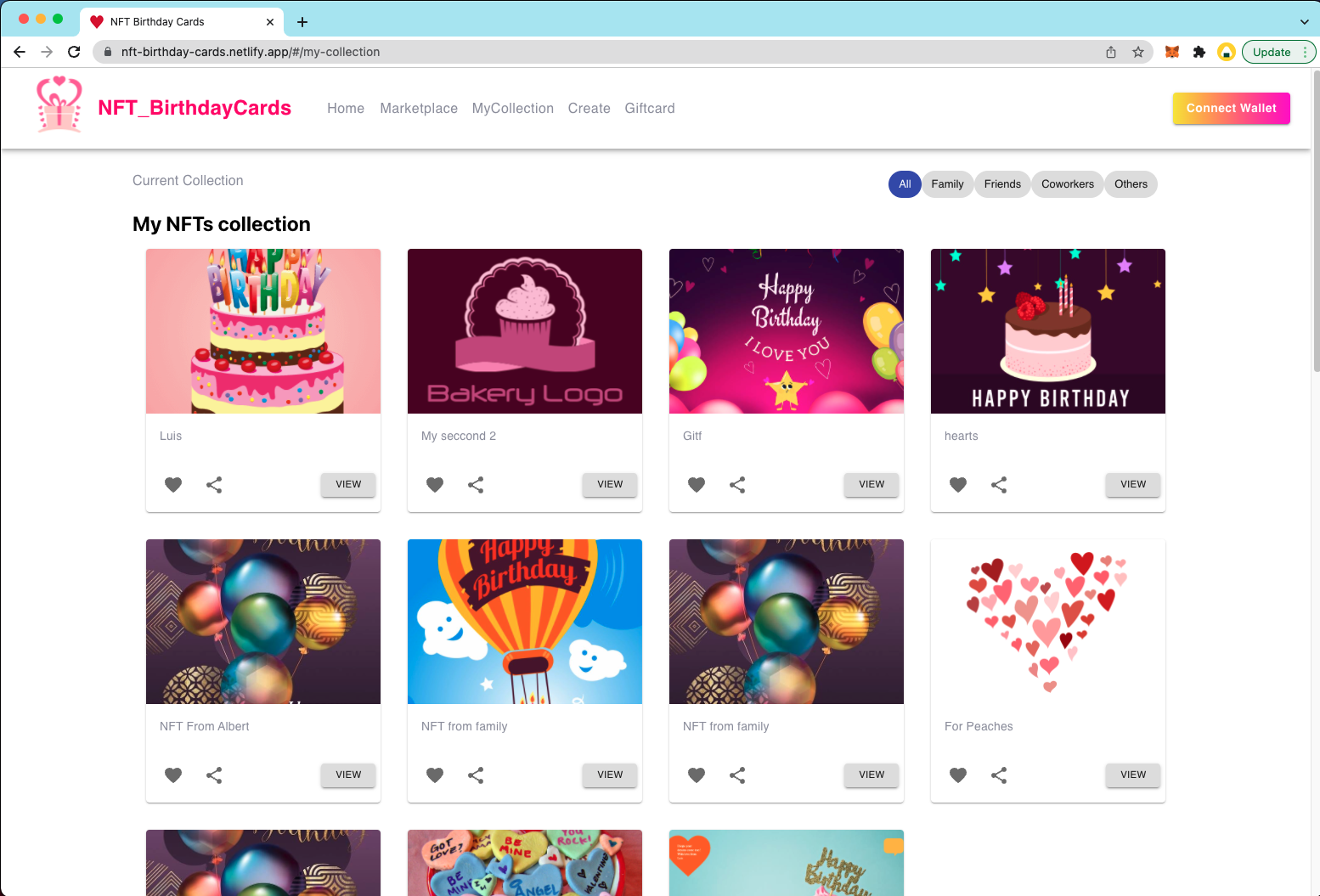Screen dimensions: 1320x896
Task: Open the browser extensions puzzle icon
Action: [1199, 52]
